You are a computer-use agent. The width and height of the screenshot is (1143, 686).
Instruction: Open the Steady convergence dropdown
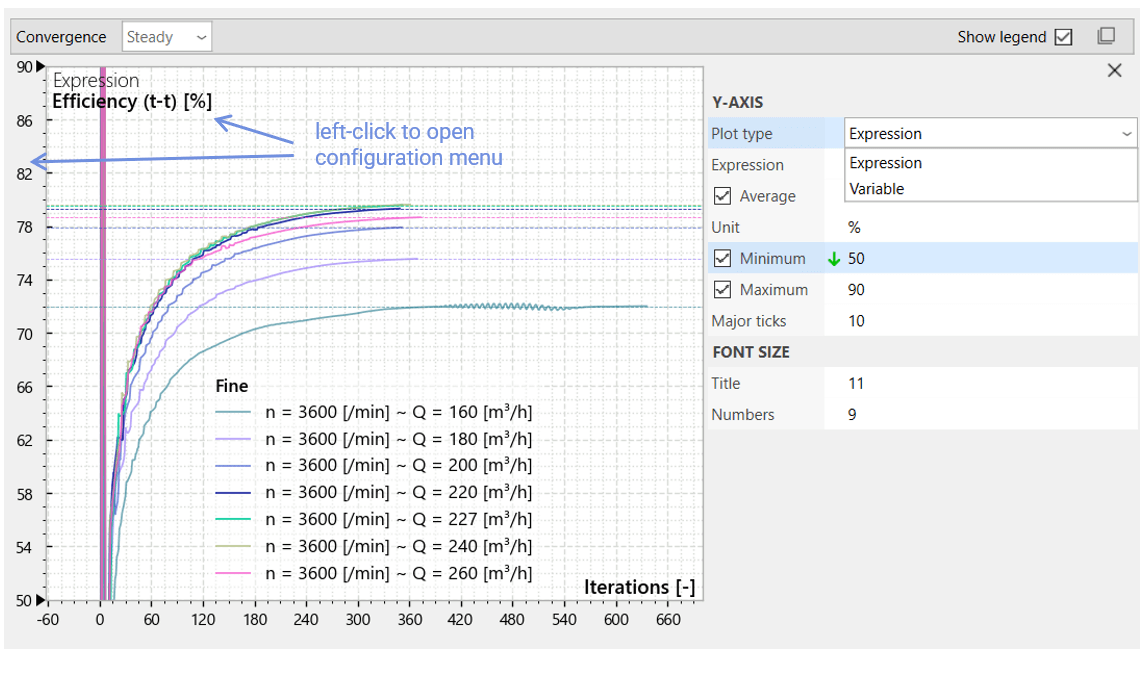coord(167,37)
